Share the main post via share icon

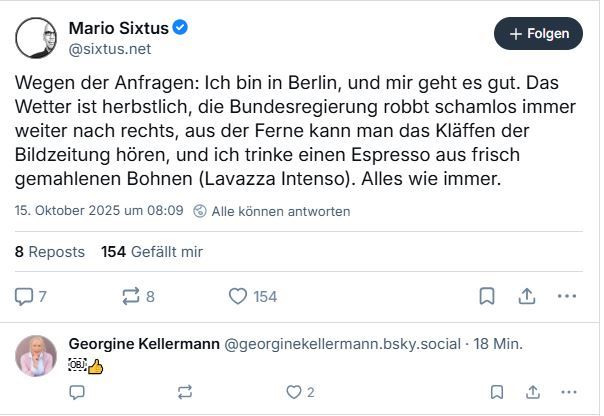pyautogui.click(x=527, y=296)
